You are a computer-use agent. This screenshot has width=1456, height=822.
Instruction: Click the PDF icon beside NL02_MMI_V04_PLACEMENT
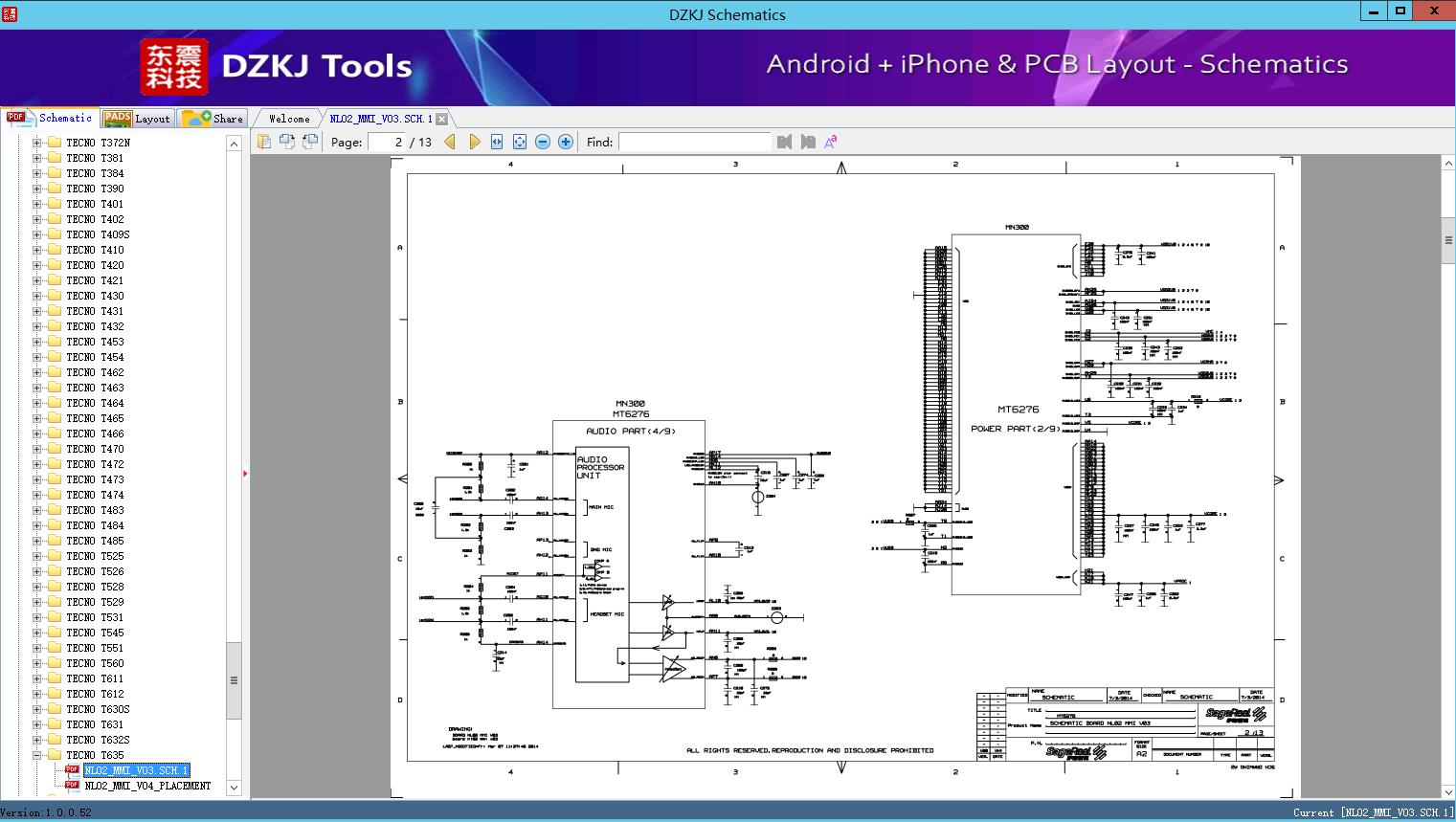[72, 786]
